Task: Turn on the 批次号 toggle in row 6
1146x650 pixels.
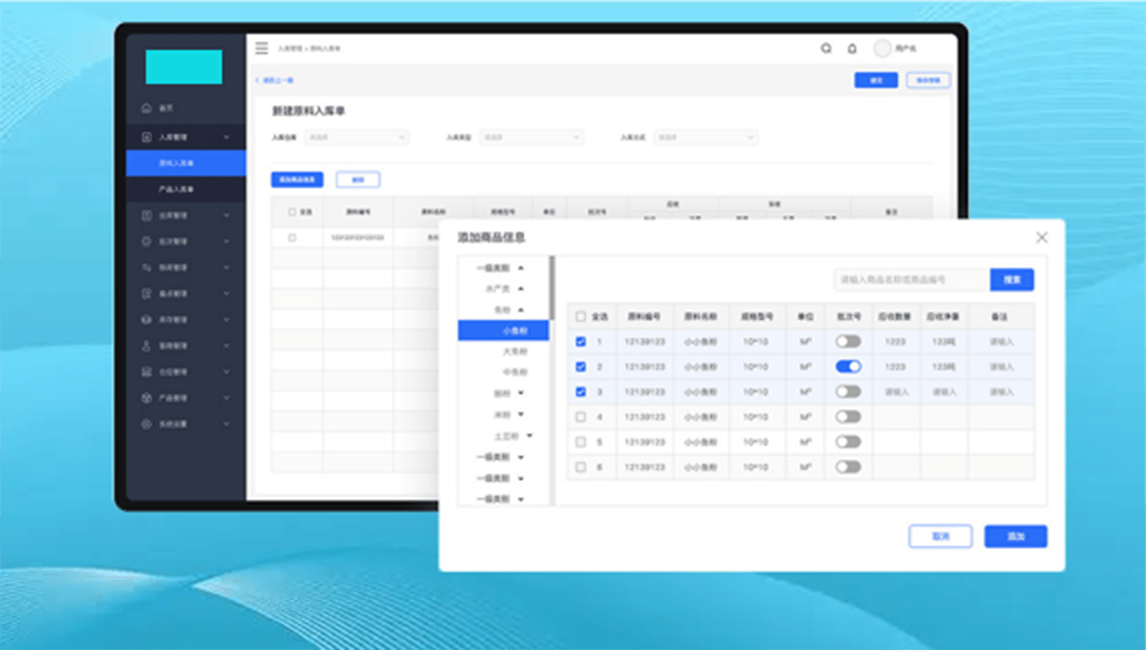Action: point(848,466)
